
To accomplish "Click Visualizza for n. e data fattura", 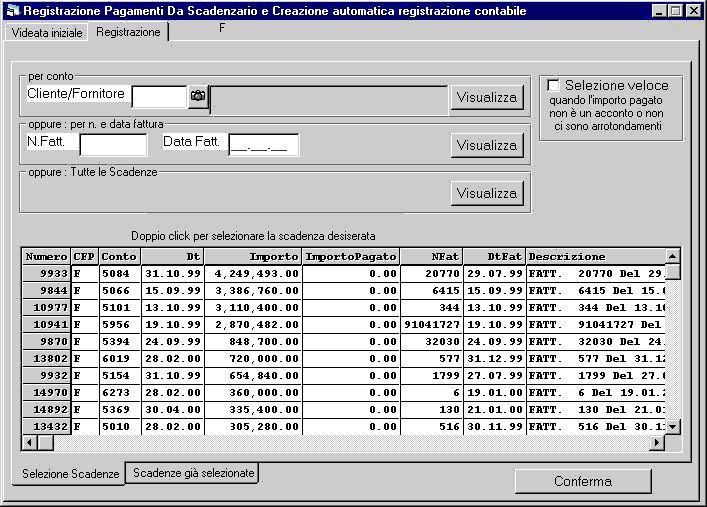I will click(487, 145).
